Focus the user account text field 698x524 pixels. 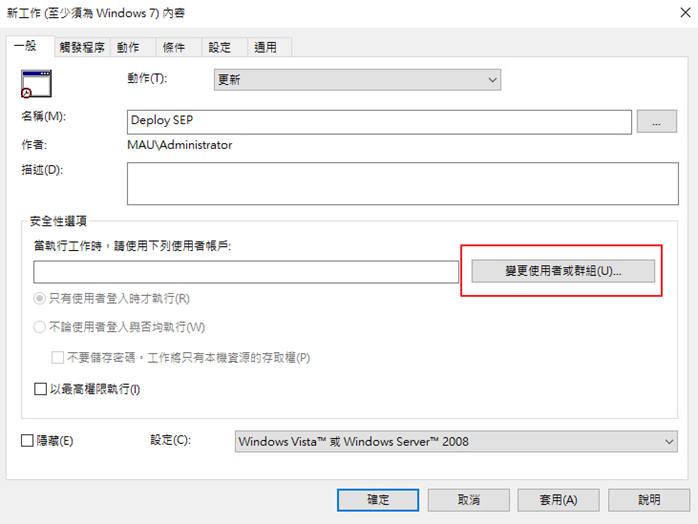coord(245,272)
